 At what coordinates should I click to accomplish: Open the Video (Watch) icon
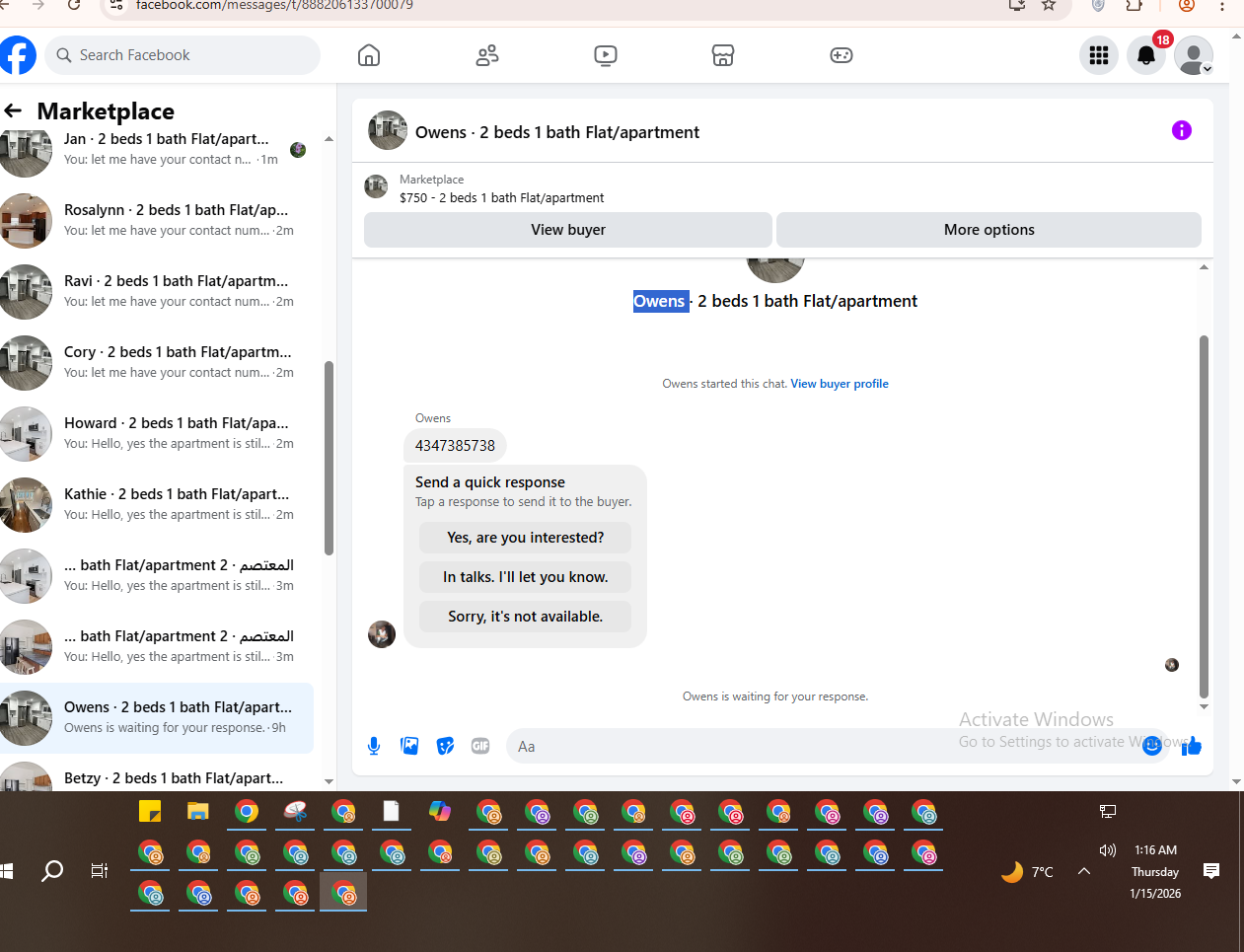[606, 55]
